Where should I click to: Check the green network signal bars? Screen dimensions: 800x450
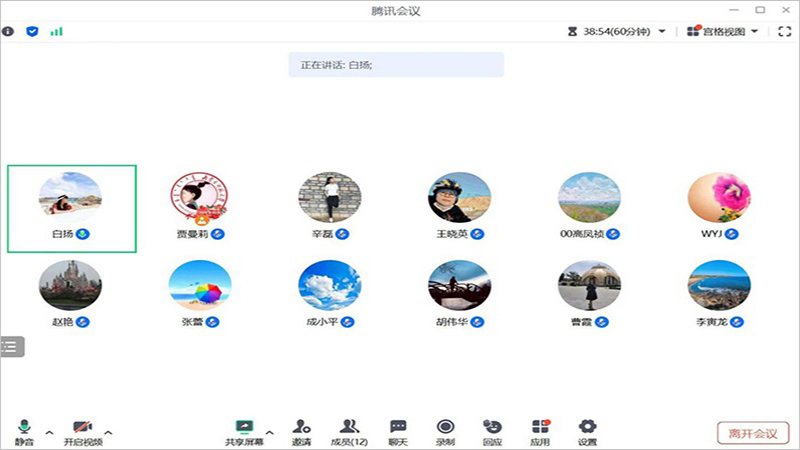(57, 31)
